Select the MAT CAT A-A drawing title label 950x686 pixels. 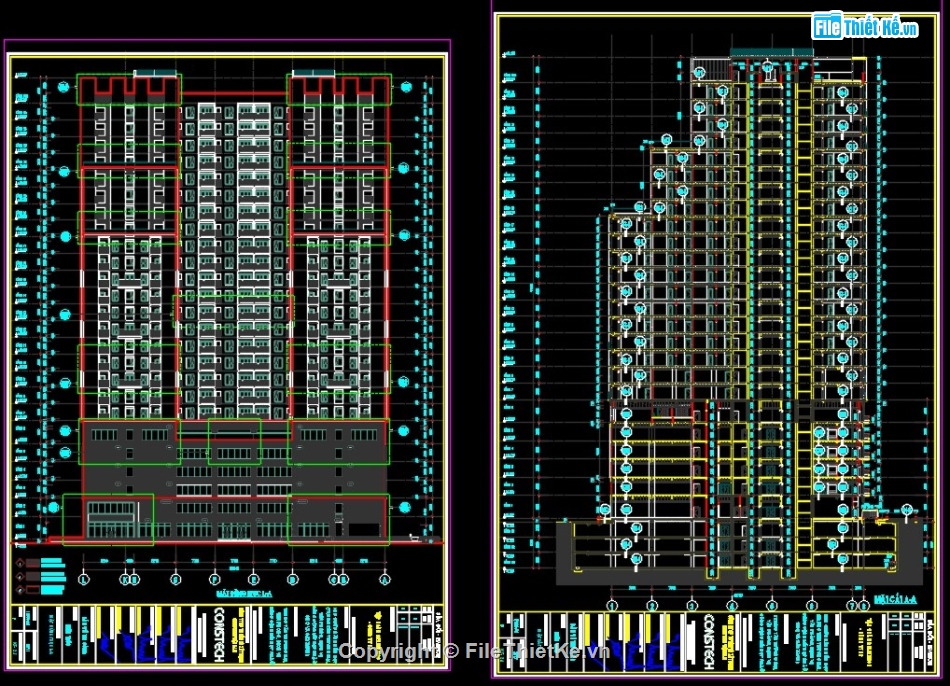click(x=893, y=597)
